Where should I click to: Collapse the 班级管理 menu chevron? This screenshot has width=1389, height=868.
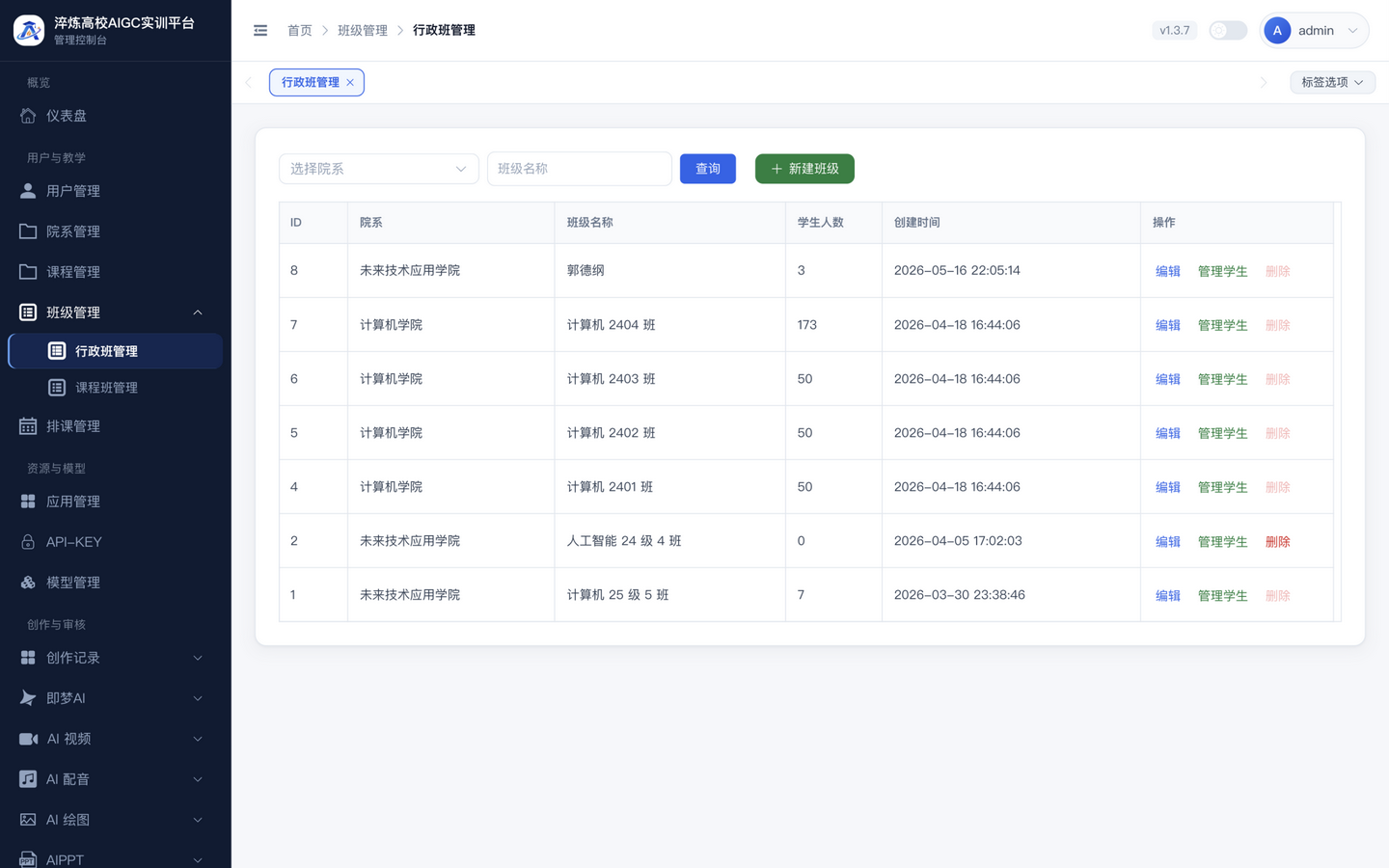(198, 312)
